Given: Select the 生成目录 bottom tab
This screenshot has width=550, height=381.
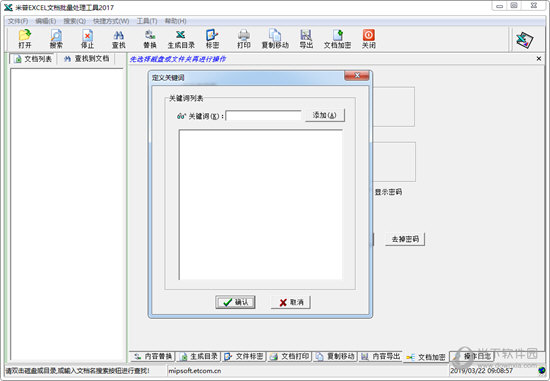Looking at the screenshot, I should coord(199,356).
